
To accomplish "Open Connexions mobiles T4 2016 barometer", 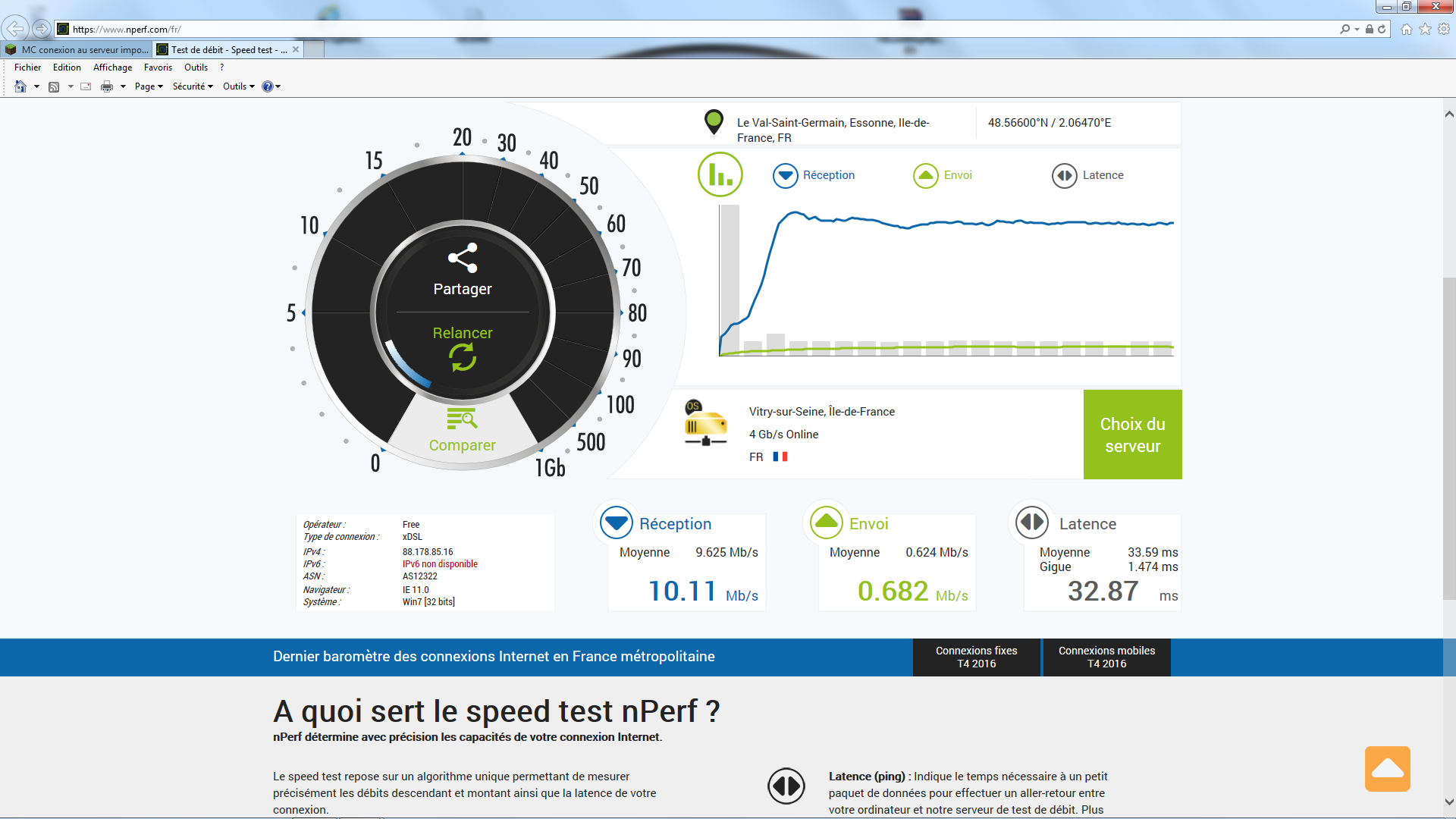I will click(1107, 657).
